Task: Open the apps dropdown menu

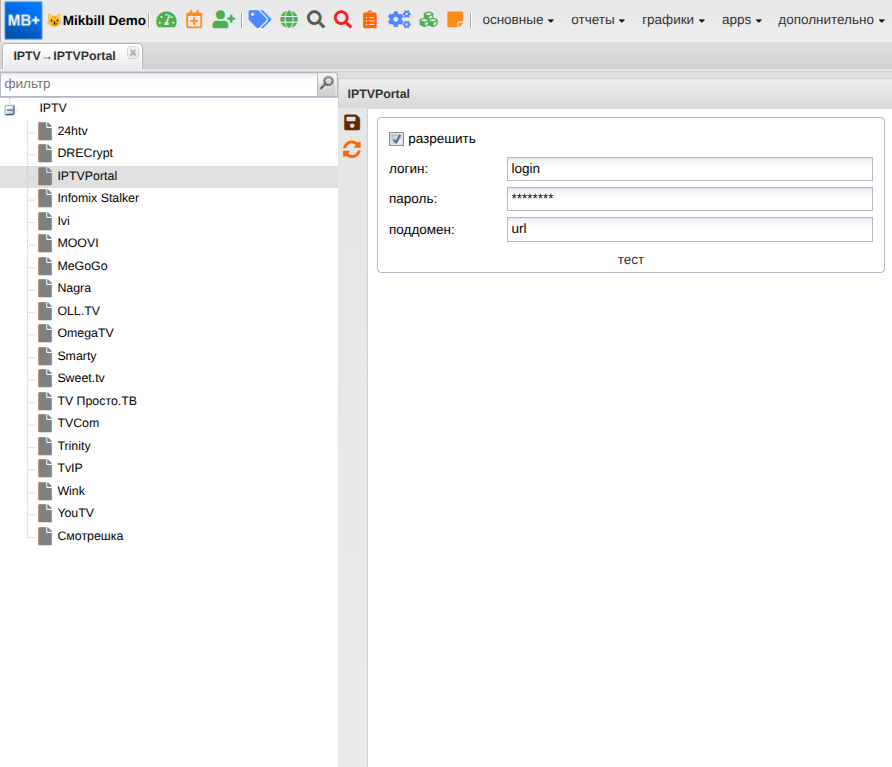Action: (x=741, y=20)
